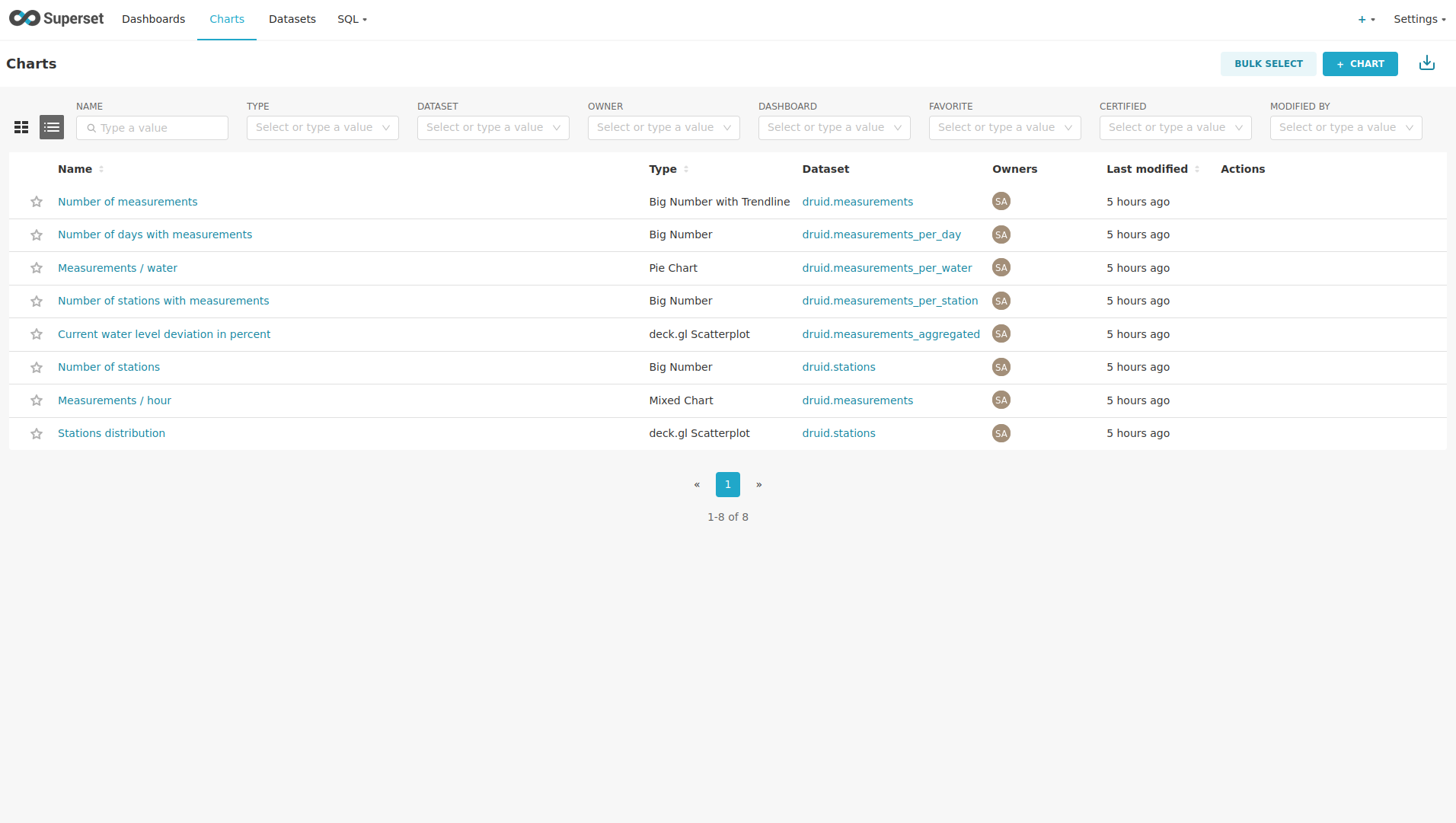Open the Type filter dropdown
The image size is (1456, 823).
pyautogui.click(x=322, y=128)
